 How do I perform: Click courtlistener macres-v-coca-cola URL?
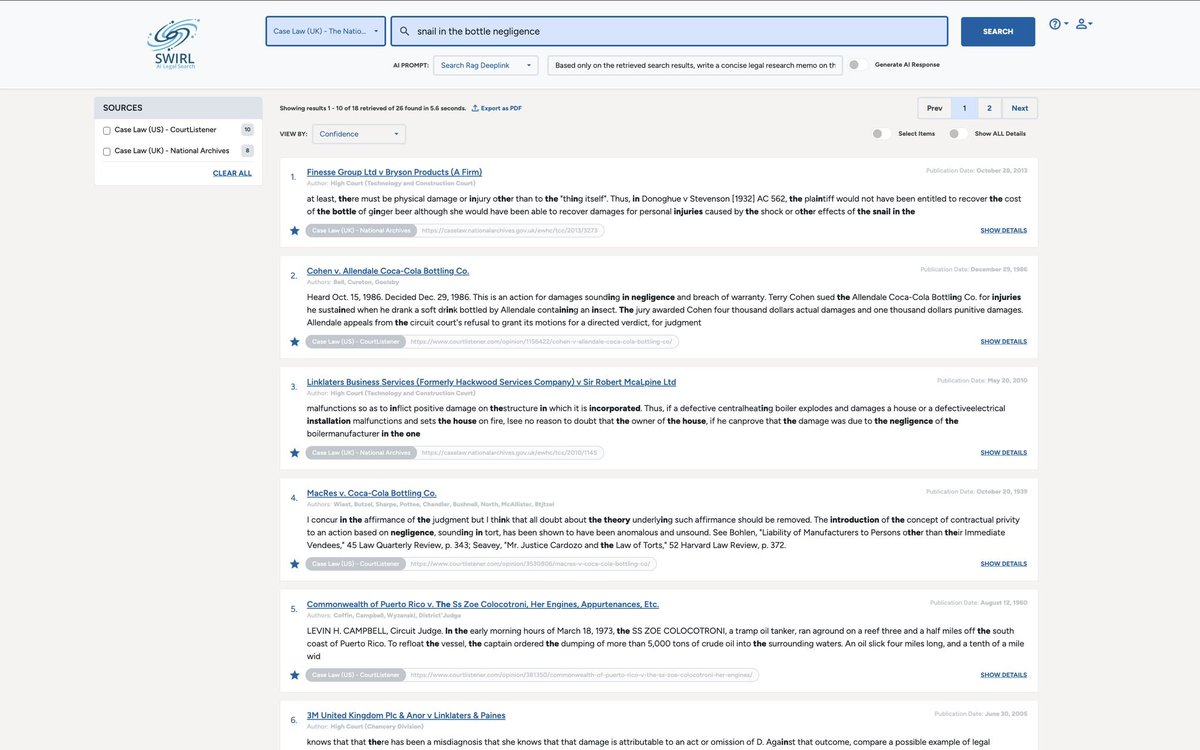[530, 563]
